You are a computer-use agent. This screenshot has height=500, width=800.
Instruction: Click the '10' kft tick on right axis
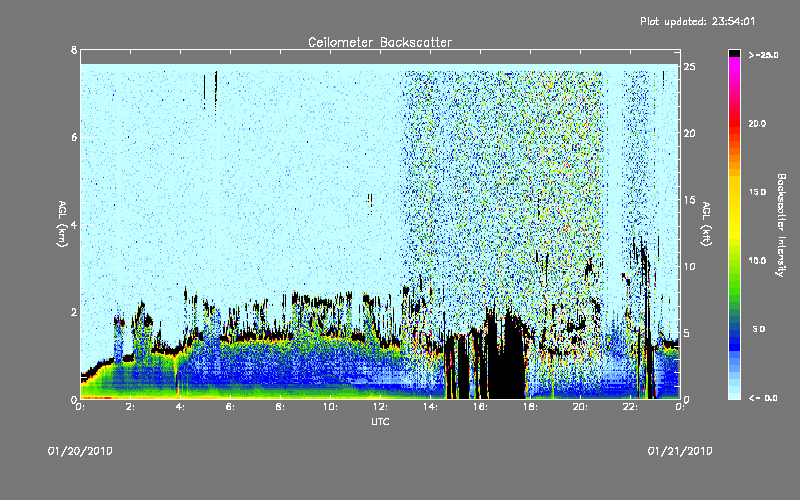(689, 267)
